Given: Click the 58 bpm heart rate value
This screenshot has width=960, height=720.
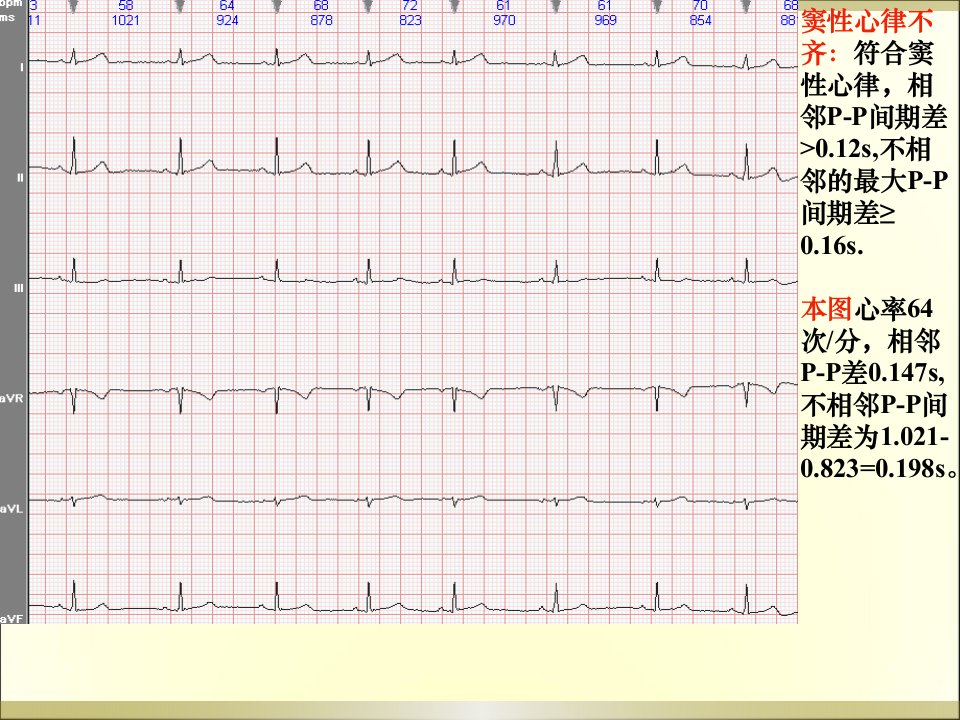Looking at the screenshot, I should pyautogui.click(x=126, y=6).
